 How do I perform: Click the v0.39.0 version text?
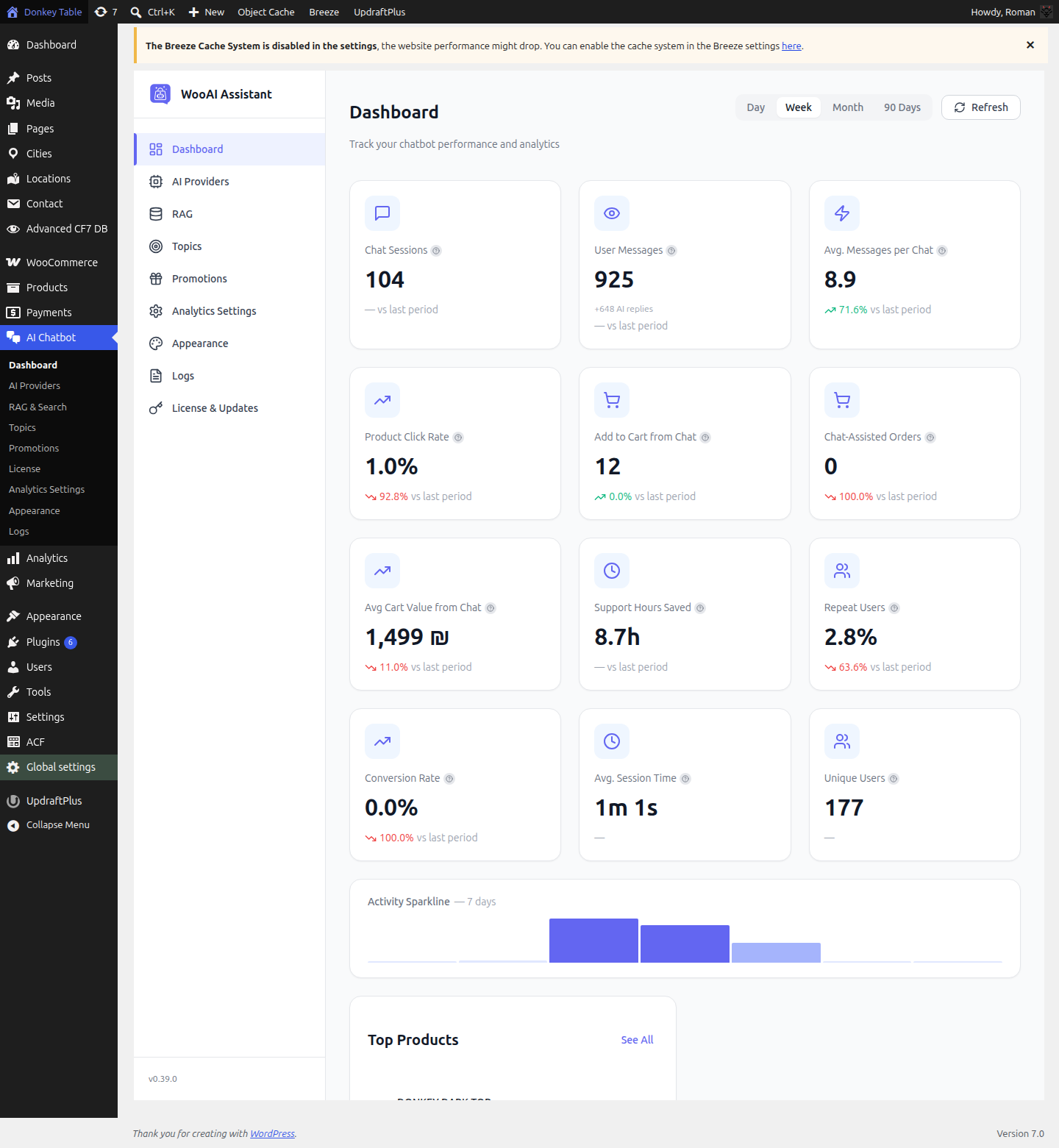163,1079
